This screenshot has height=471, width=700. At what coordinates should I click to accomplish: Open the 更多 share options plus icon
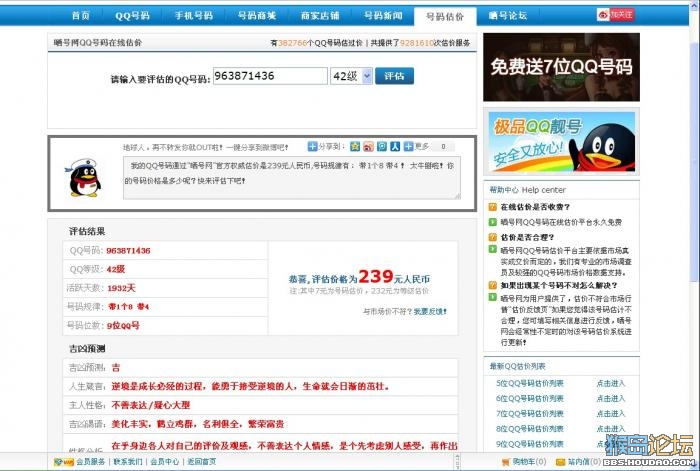point(408,146)
